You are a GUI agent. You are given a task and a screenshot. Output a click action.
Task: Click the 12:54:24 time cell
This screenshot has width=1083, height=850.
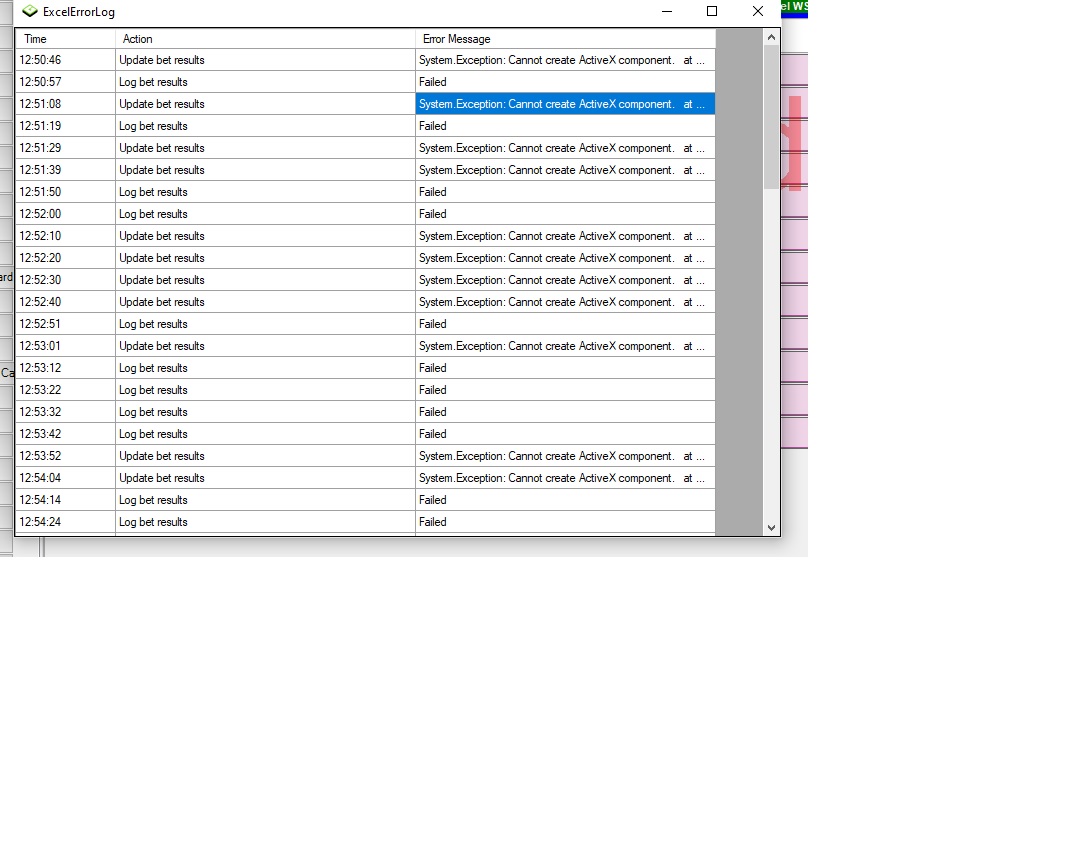(65, 522)
